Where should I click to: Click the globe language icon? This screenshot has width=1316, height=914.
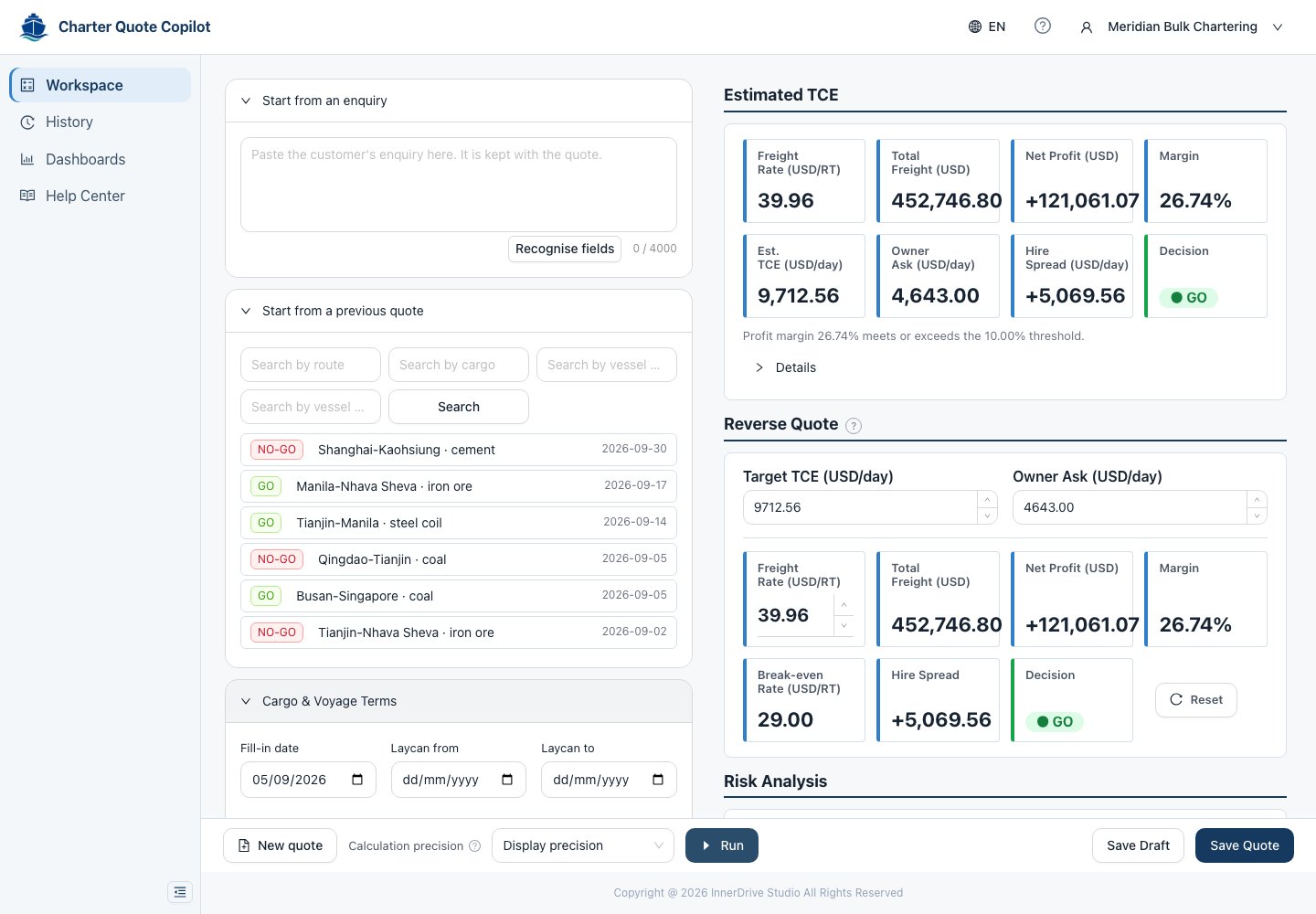(x=975, y=27)
